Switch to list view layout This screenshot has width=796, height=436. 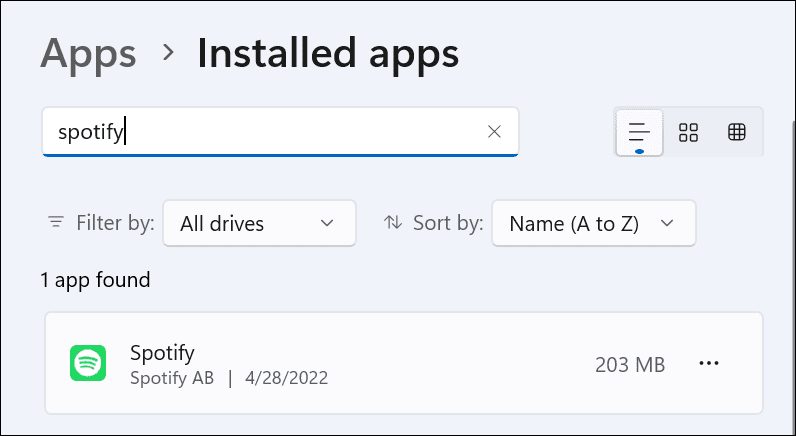point(639,132)
